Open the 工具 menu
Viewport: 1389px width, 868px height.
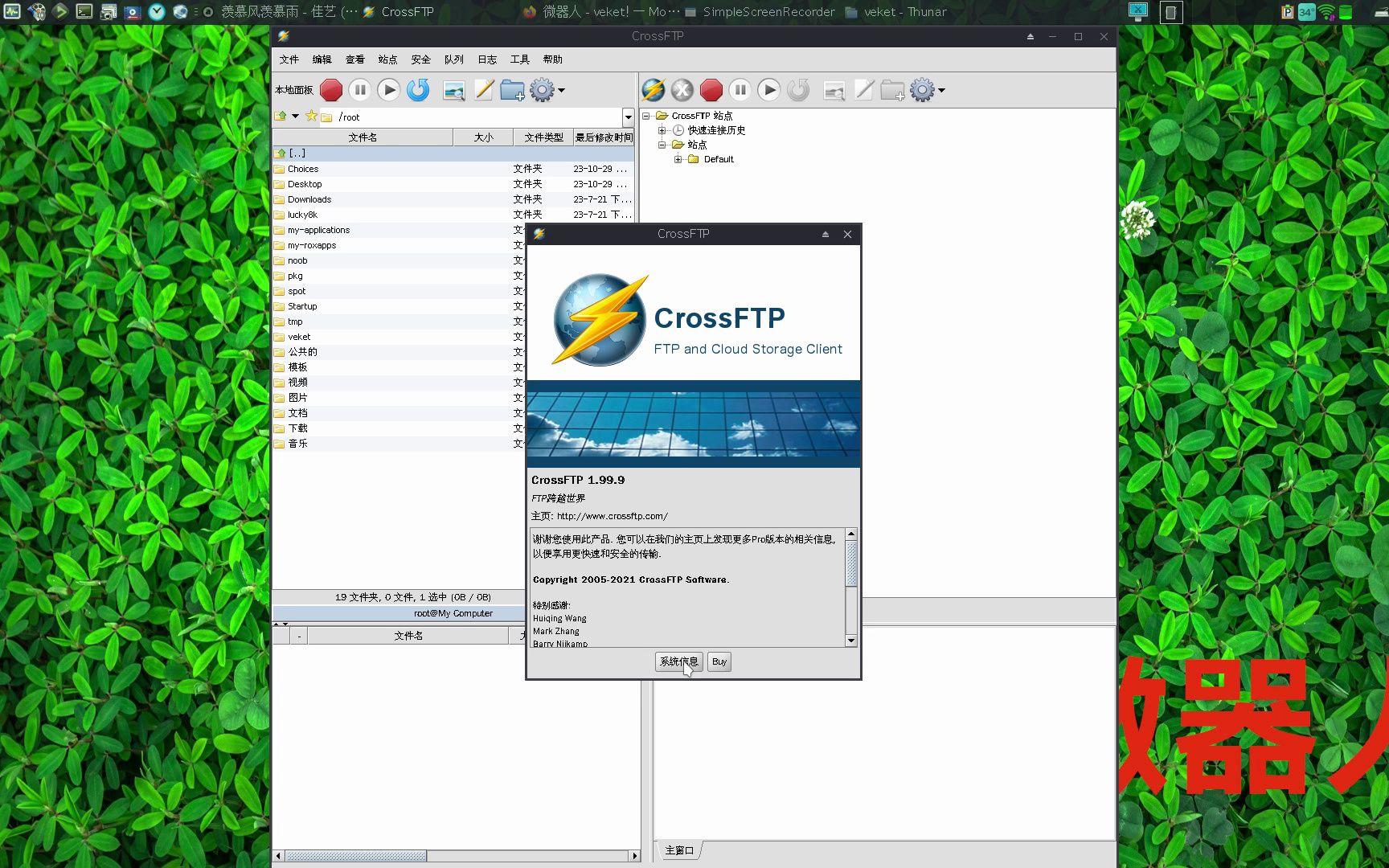pyautogui.click(x=520, y=59)
